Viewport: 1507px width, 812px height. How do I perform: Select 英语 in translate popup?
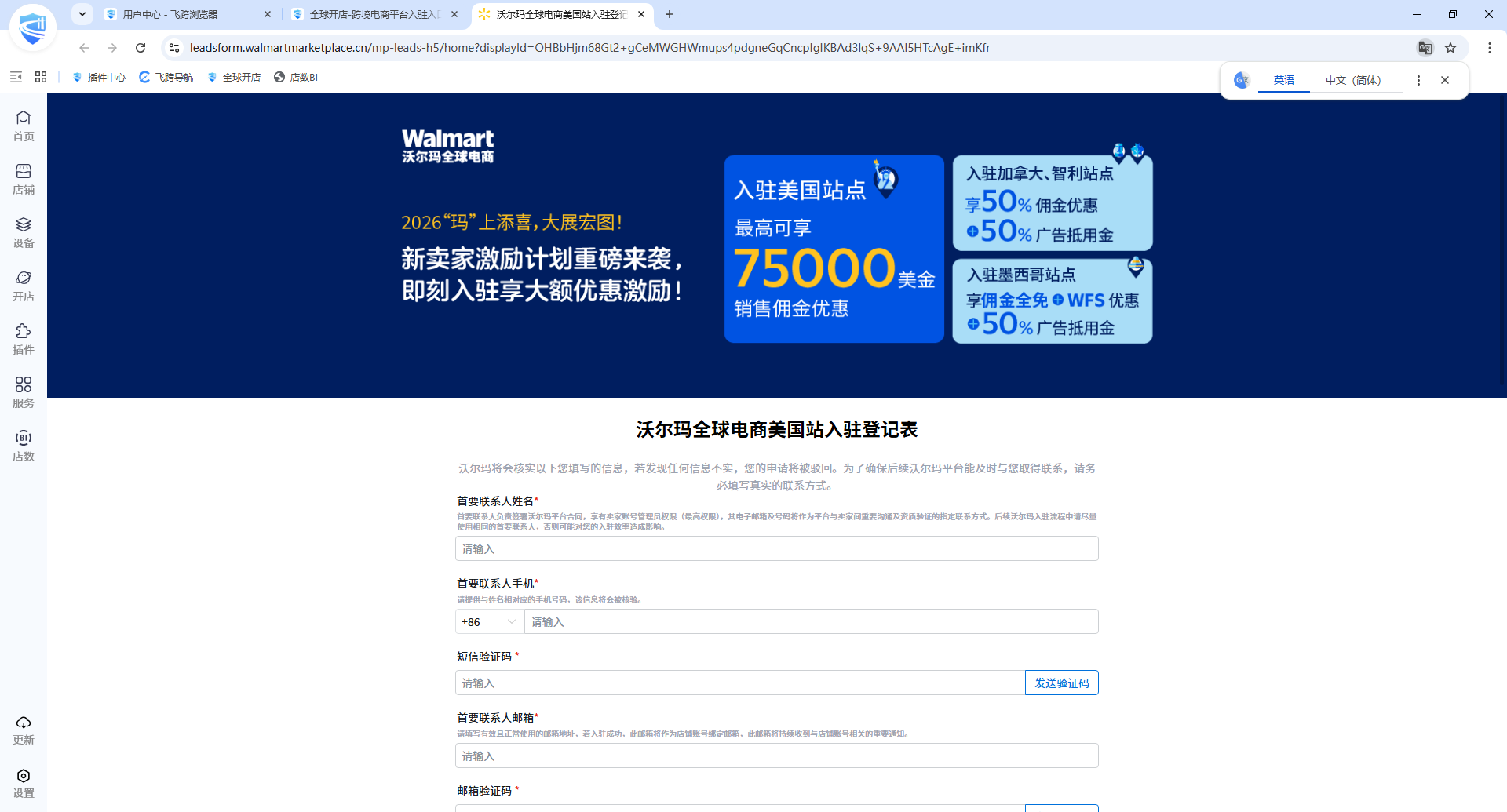click(x=1284, y=80)
